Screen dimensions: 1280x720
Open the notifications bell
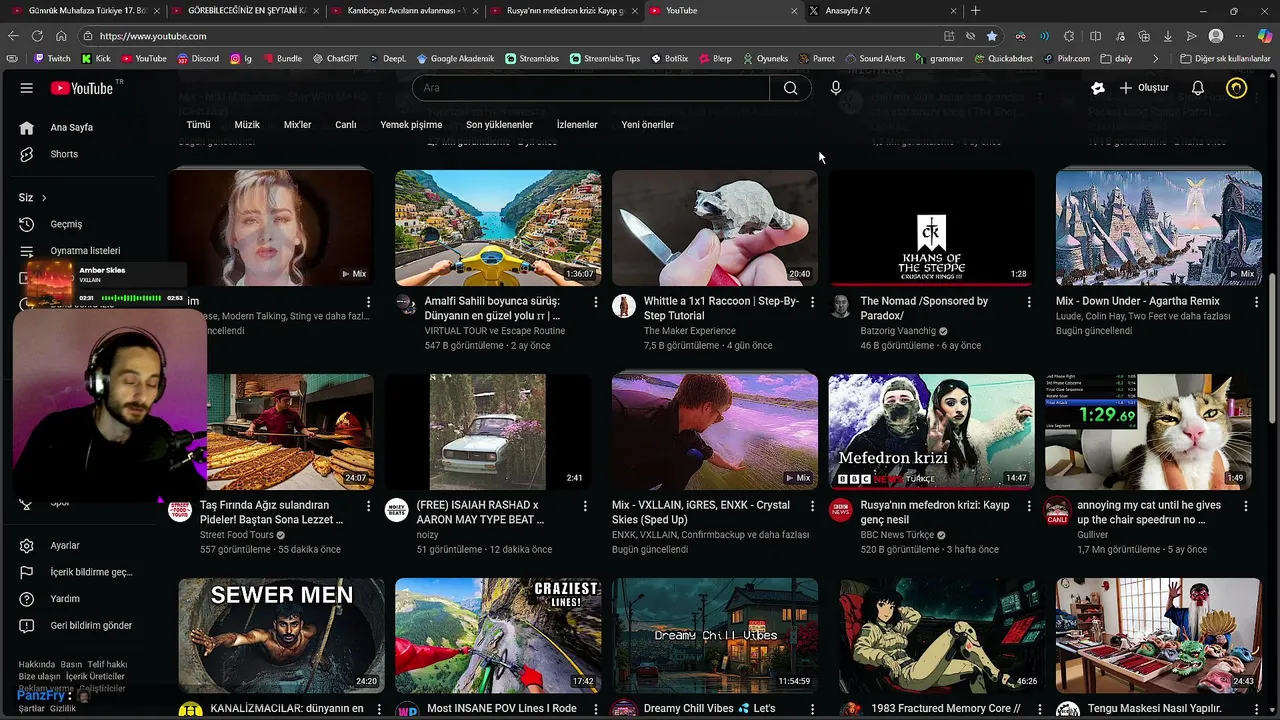(x=1197, y=88)
